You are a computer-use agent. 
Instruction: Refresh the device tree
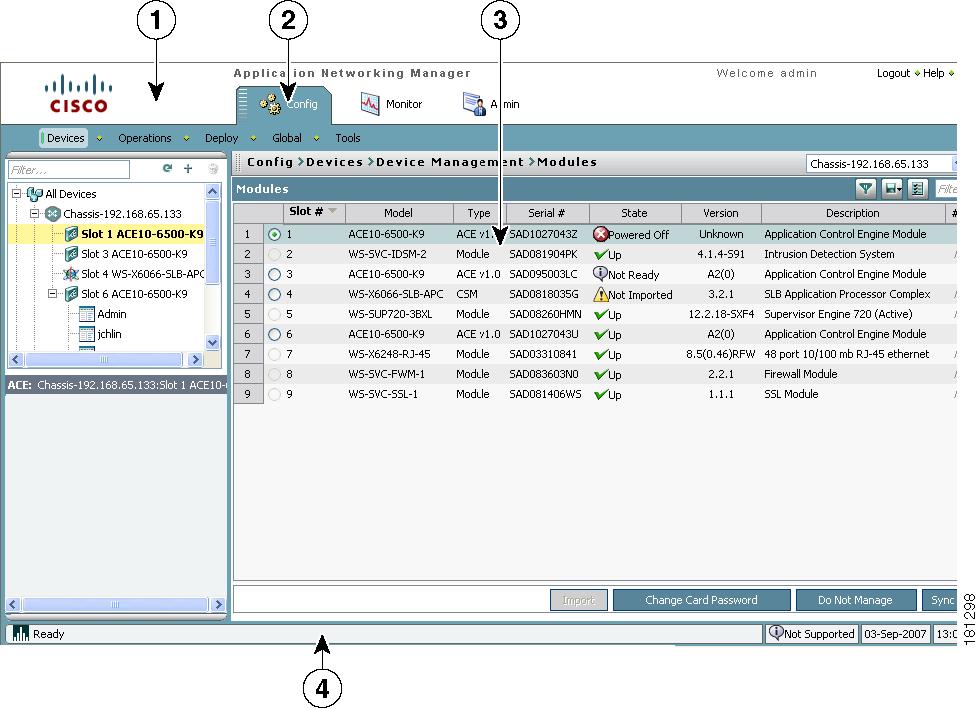click(167, 168)
